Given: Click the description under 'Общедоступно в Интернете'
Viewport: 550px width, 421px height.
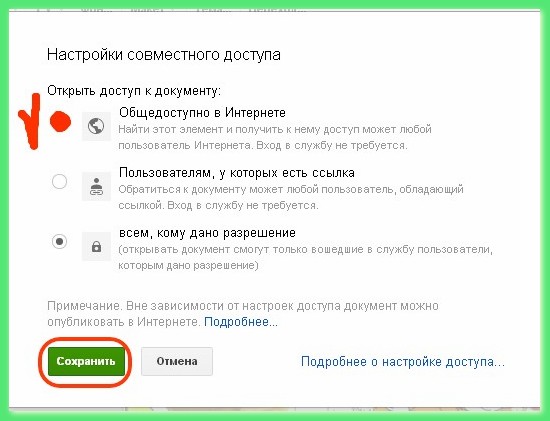Looking at the screenshot, I should [x=275, y=137].
